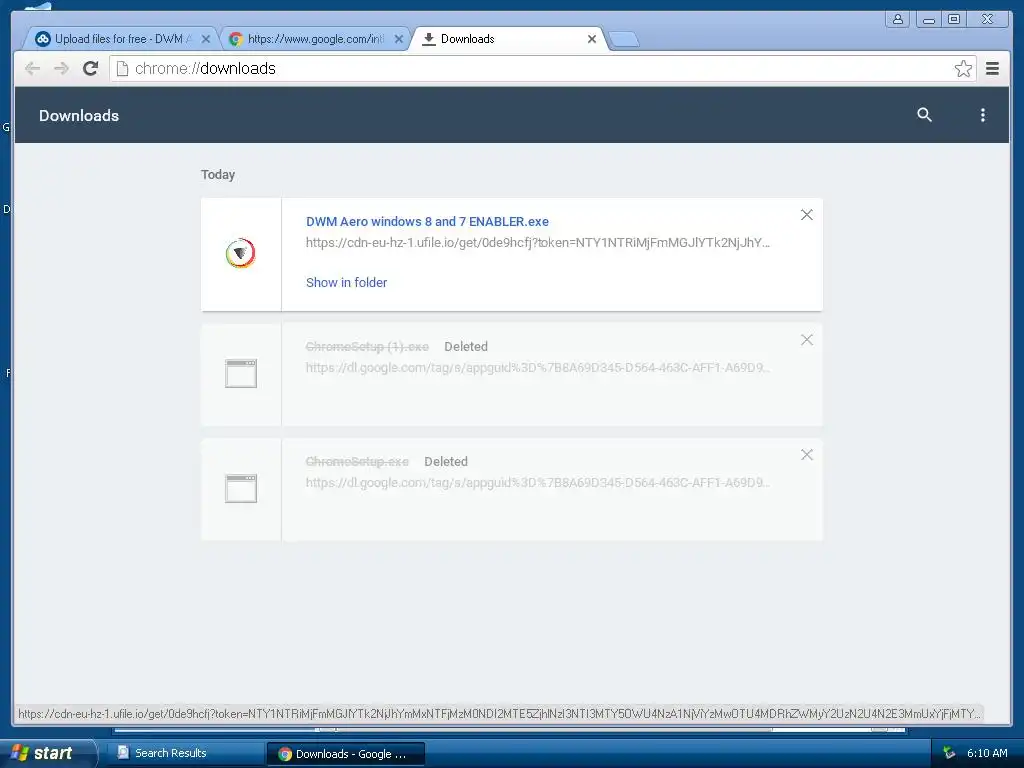
Task: Click Deleted label beside ChromeSetup (1).exe
Action: [x=466, y=347]
